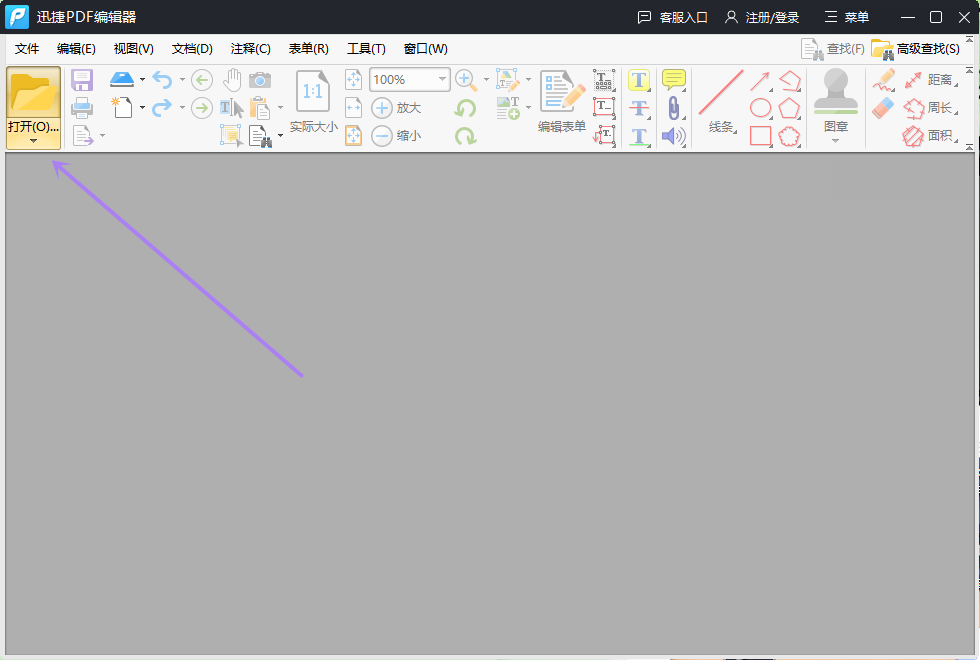Select the Highlight Text tool
980x660 pixels.
click(639, 80)
